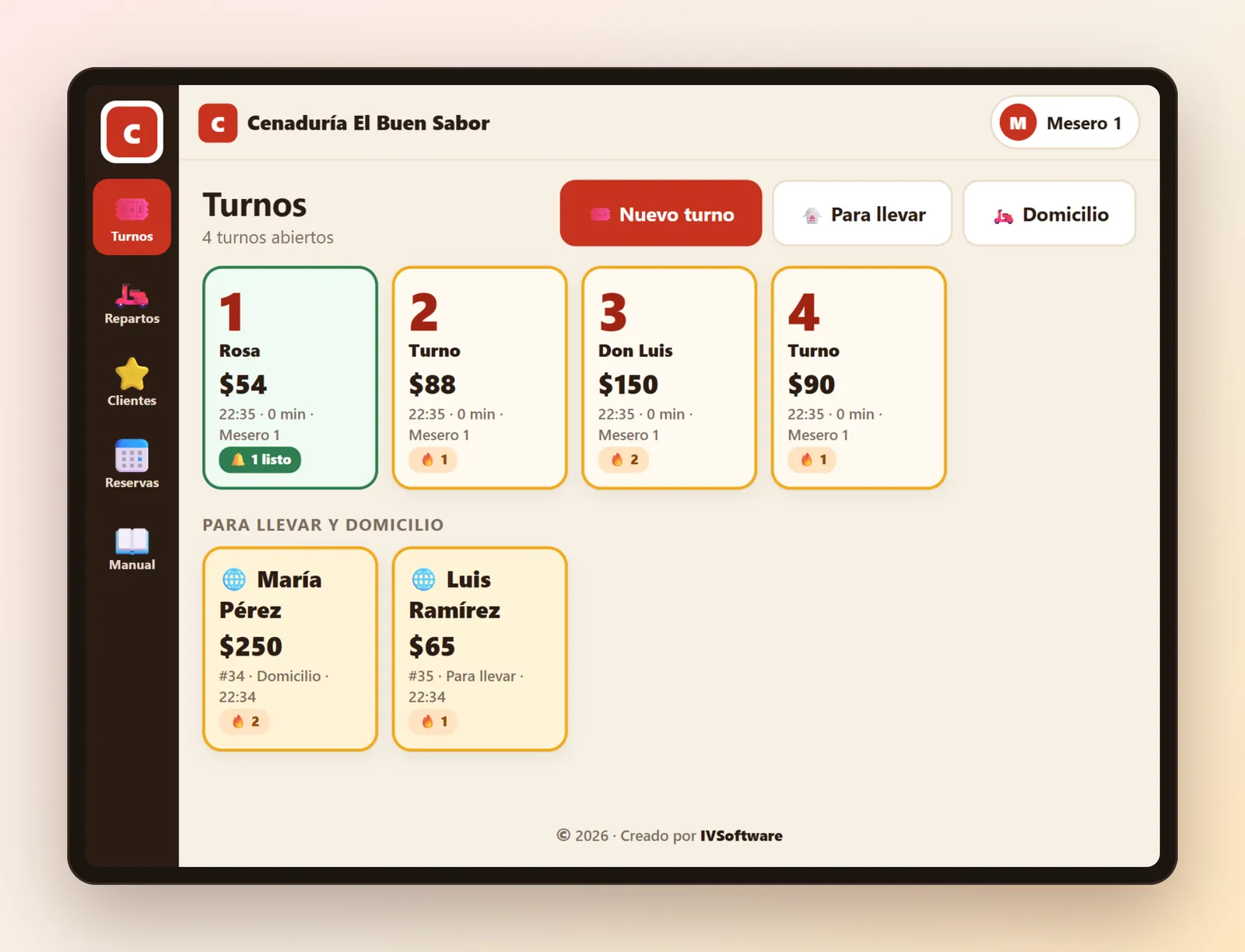Click 'PARA LLEVAR Y DOMICILIO' section header

(323, 525)
